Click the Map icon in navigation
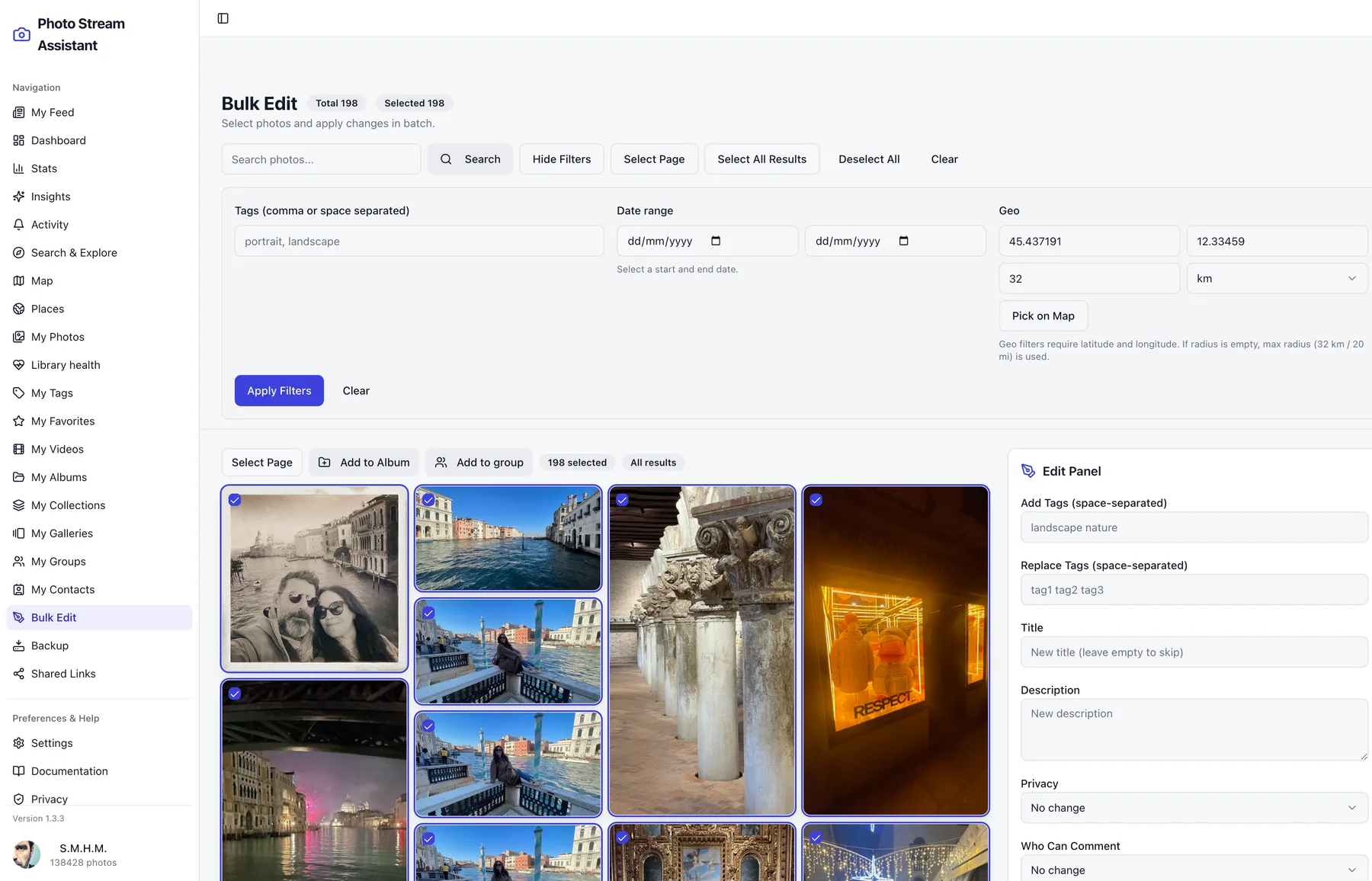Viewport: 1372px width, 881px height. point(19,280)
